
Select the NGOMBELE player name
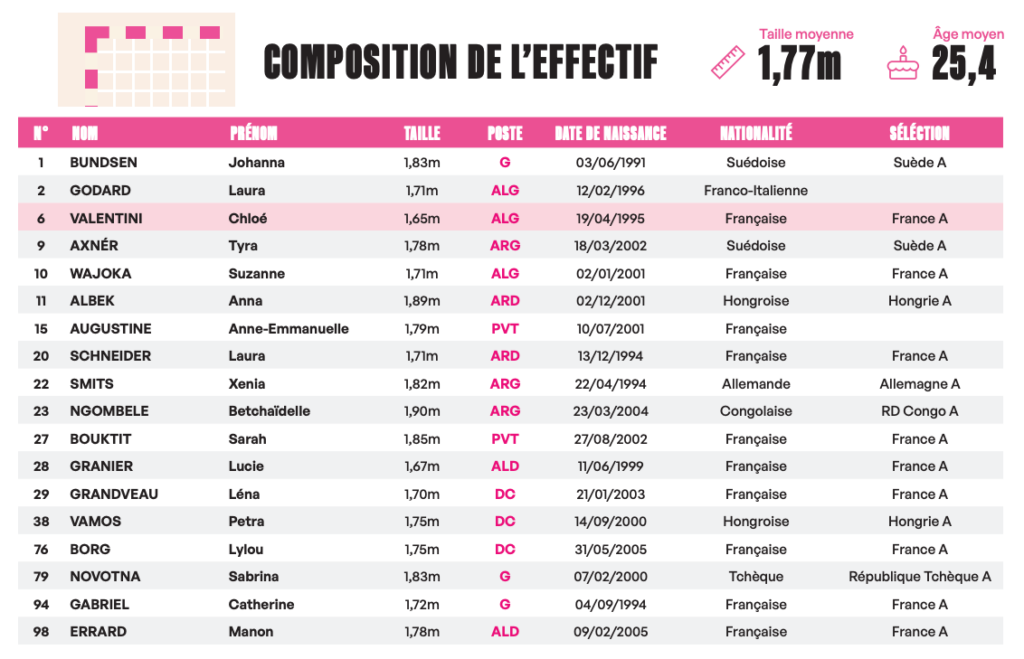[x=109, y=411]
